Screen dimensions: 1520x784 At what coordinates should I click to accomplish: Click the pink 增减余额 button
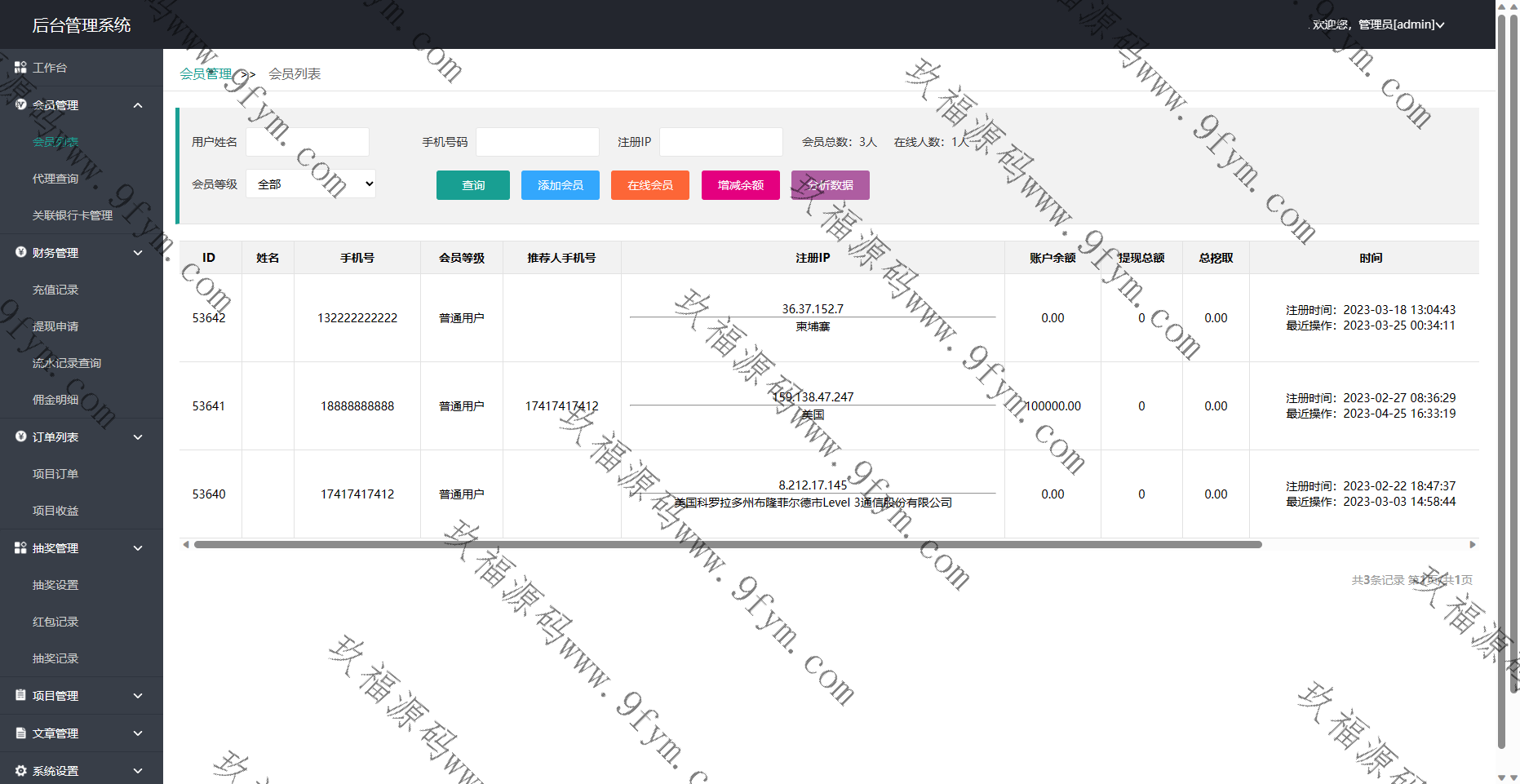pyautogui.click(x=740, y=185)
